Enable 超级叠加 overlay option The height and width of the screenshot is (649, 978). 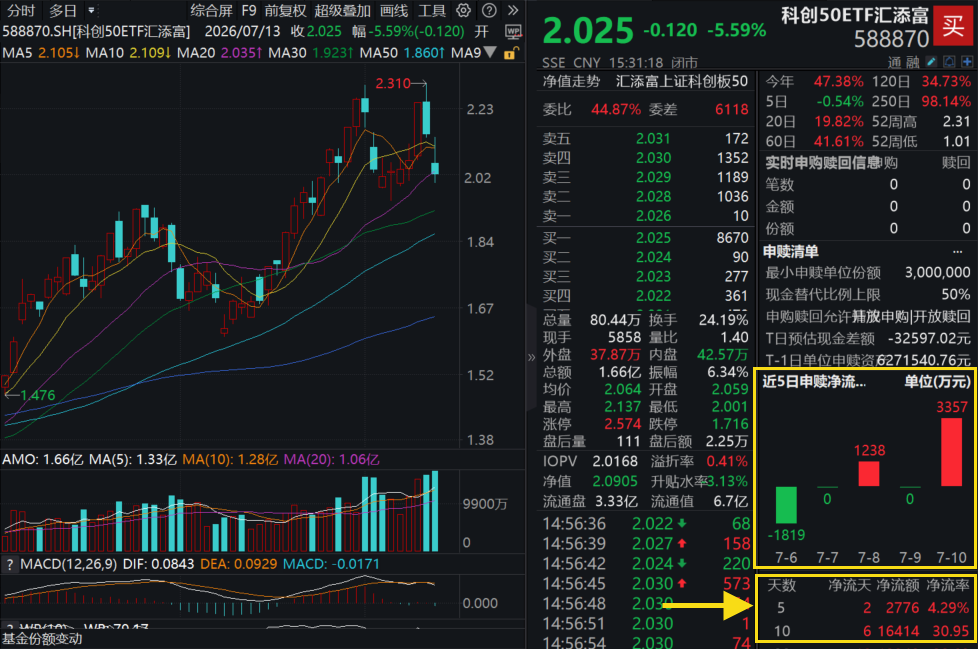(342, 11)
